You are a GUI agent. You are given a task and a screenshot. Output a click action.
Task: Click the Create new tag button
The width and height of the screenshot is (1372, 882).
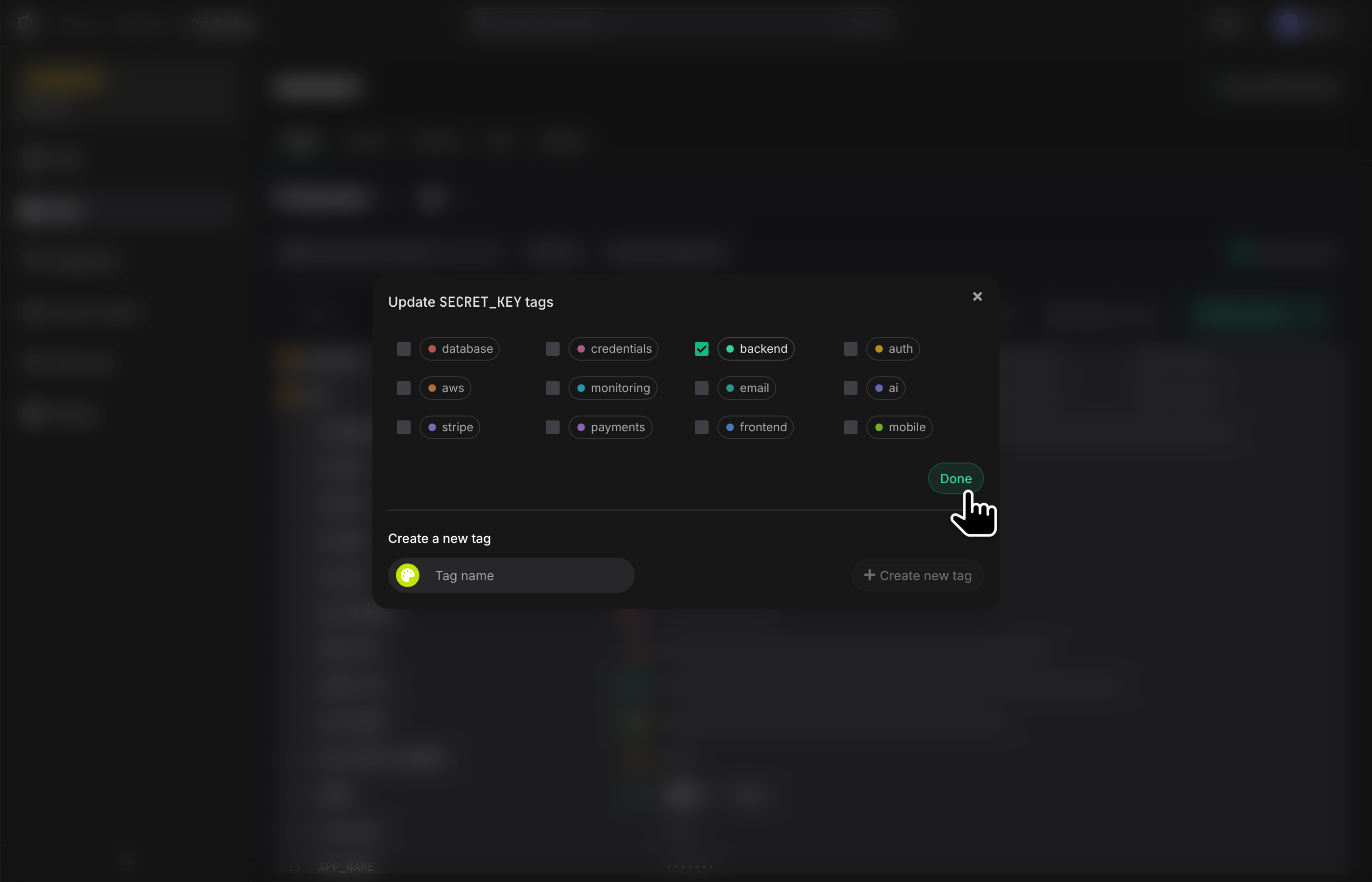pos(917,575)
